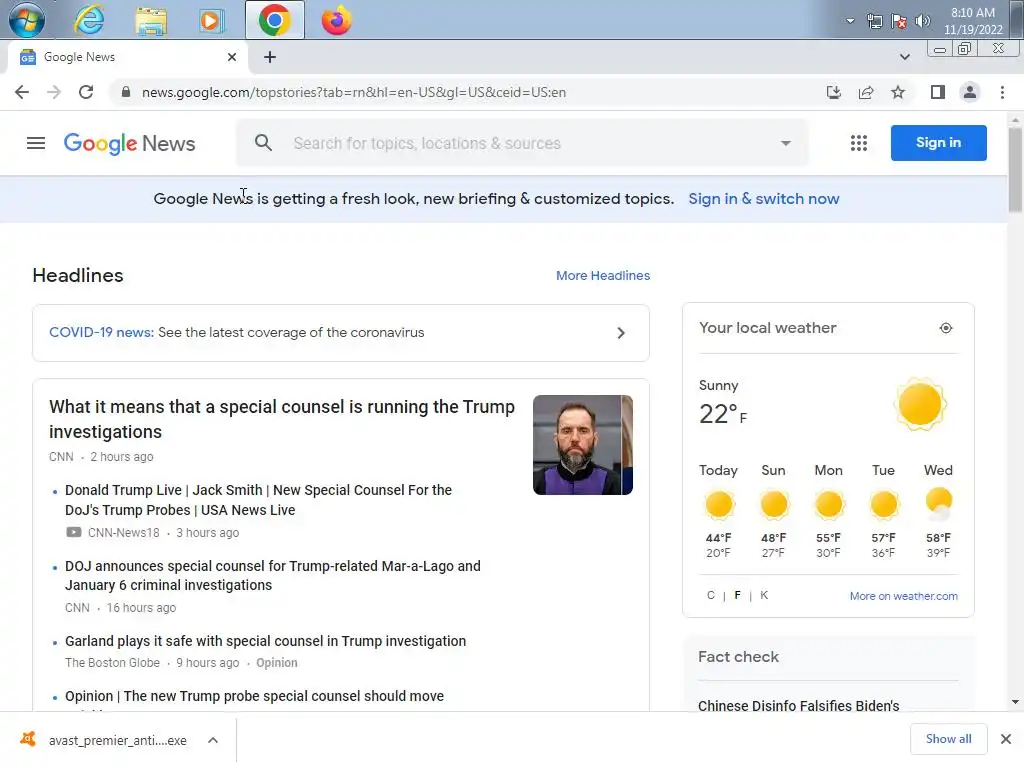This screenshot has width=1024, height=768.
Task: Expand download item options caret
Action: (213, 741)
